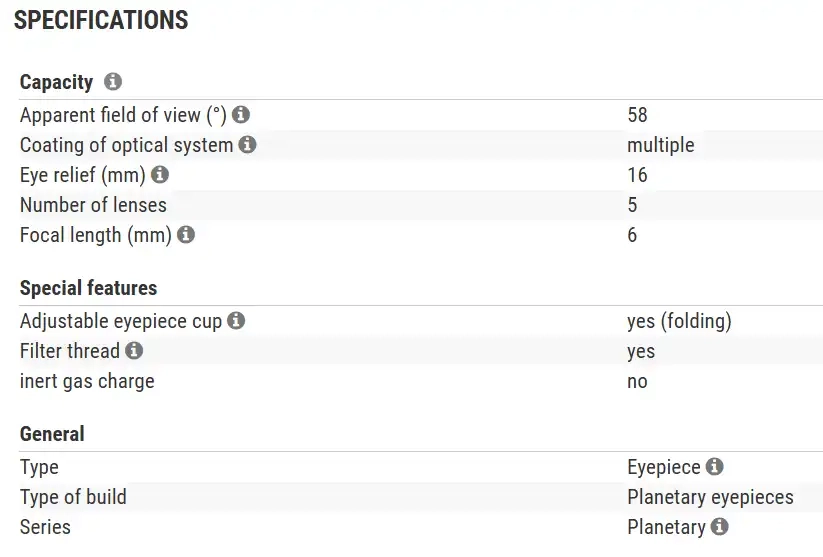The image size is (823, 557).
Task: Click the General section heading
Action: [52, 434]
